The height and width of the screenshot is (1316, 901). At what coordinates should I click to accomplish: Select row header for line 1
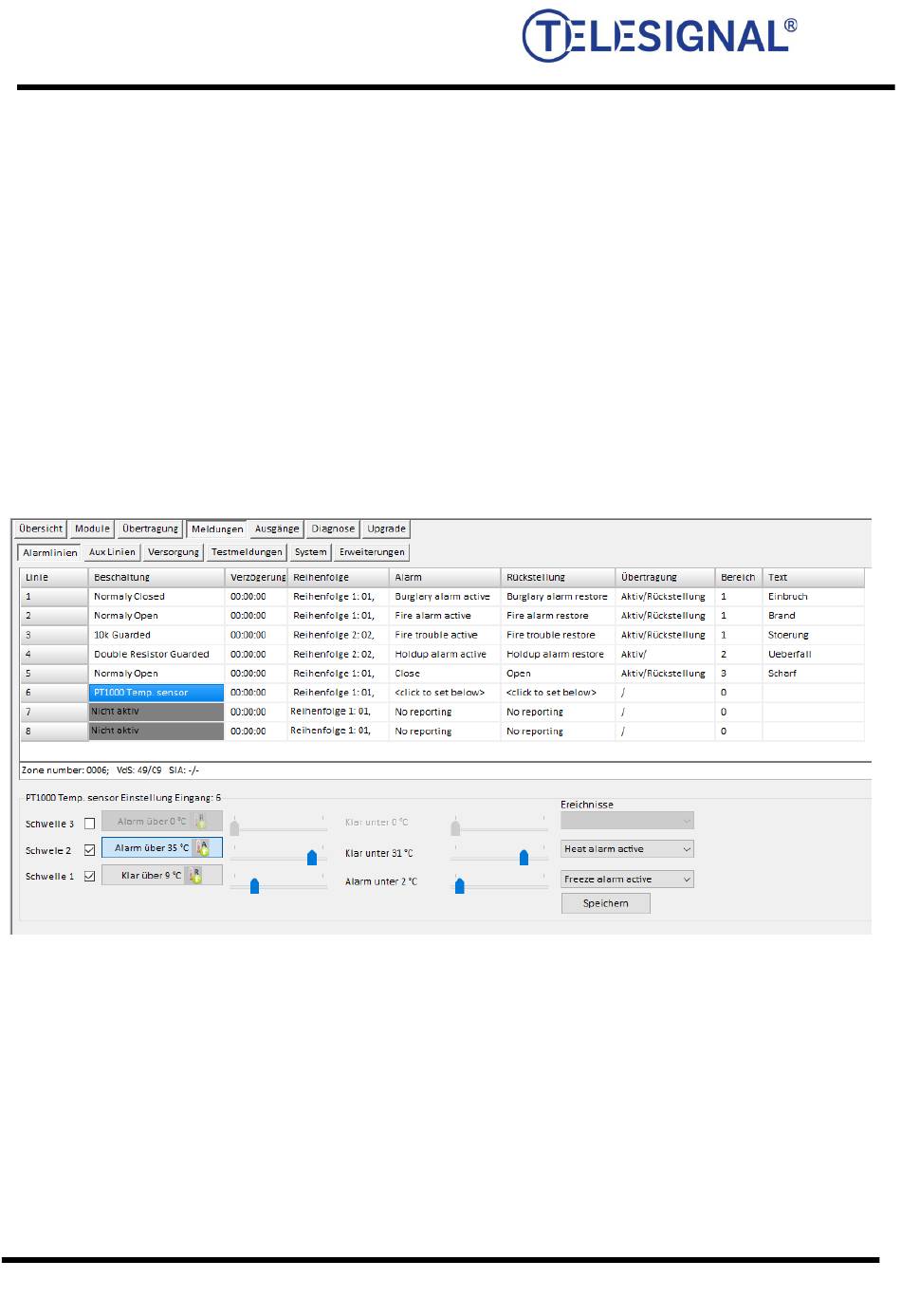[54, 597]
